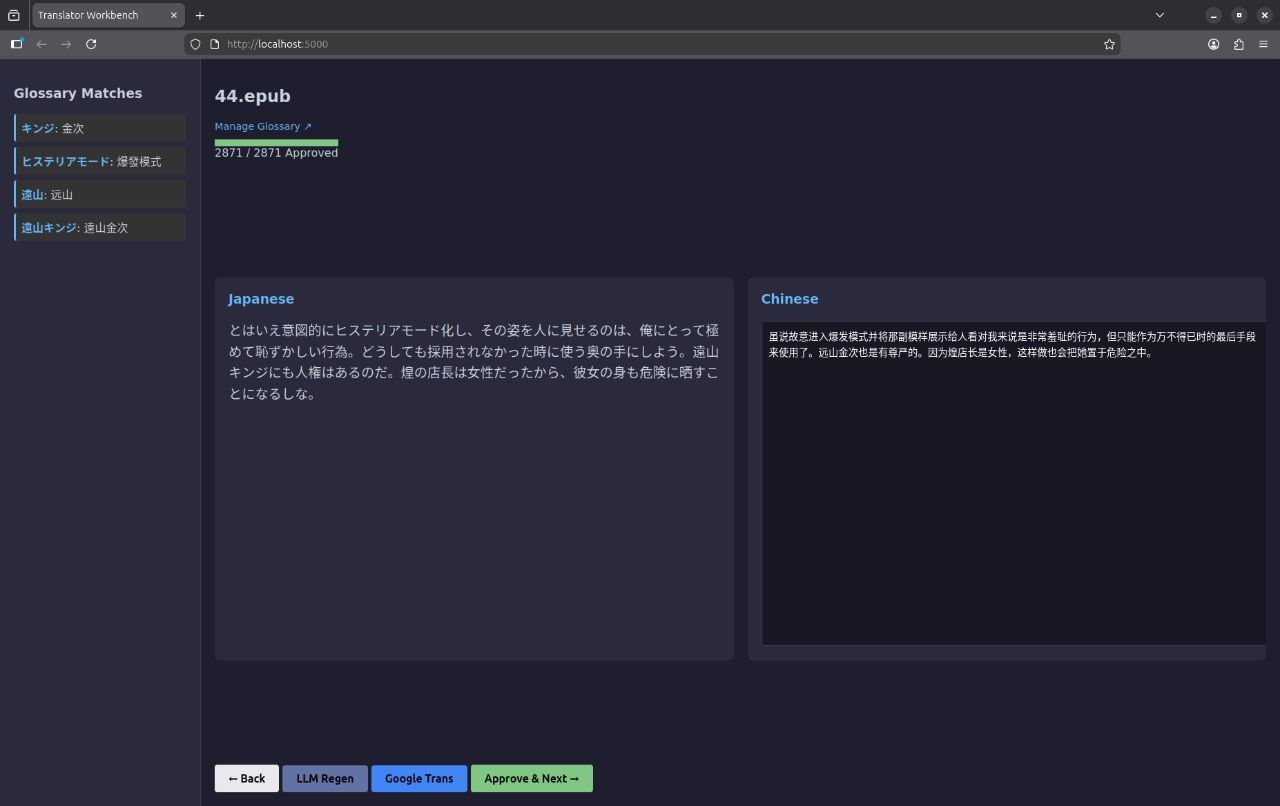Bookmark page with the star icon
The width and height of the screenshot is (1280, 806).
pyautogui.click(x=1109, y=44)
